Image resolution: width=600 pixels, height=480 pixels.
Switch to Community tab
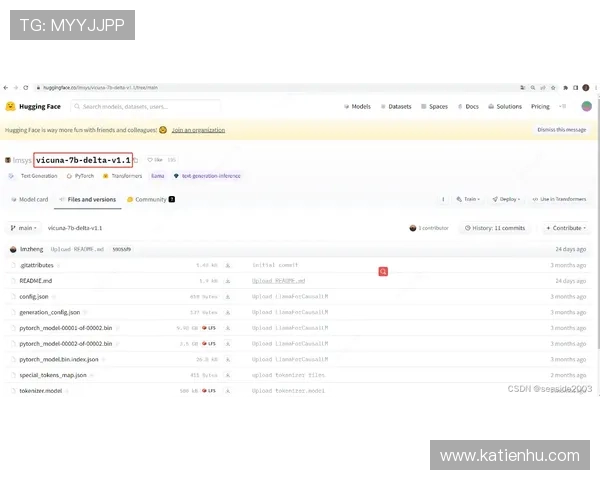pyautogui.click(x=151, y=199)
